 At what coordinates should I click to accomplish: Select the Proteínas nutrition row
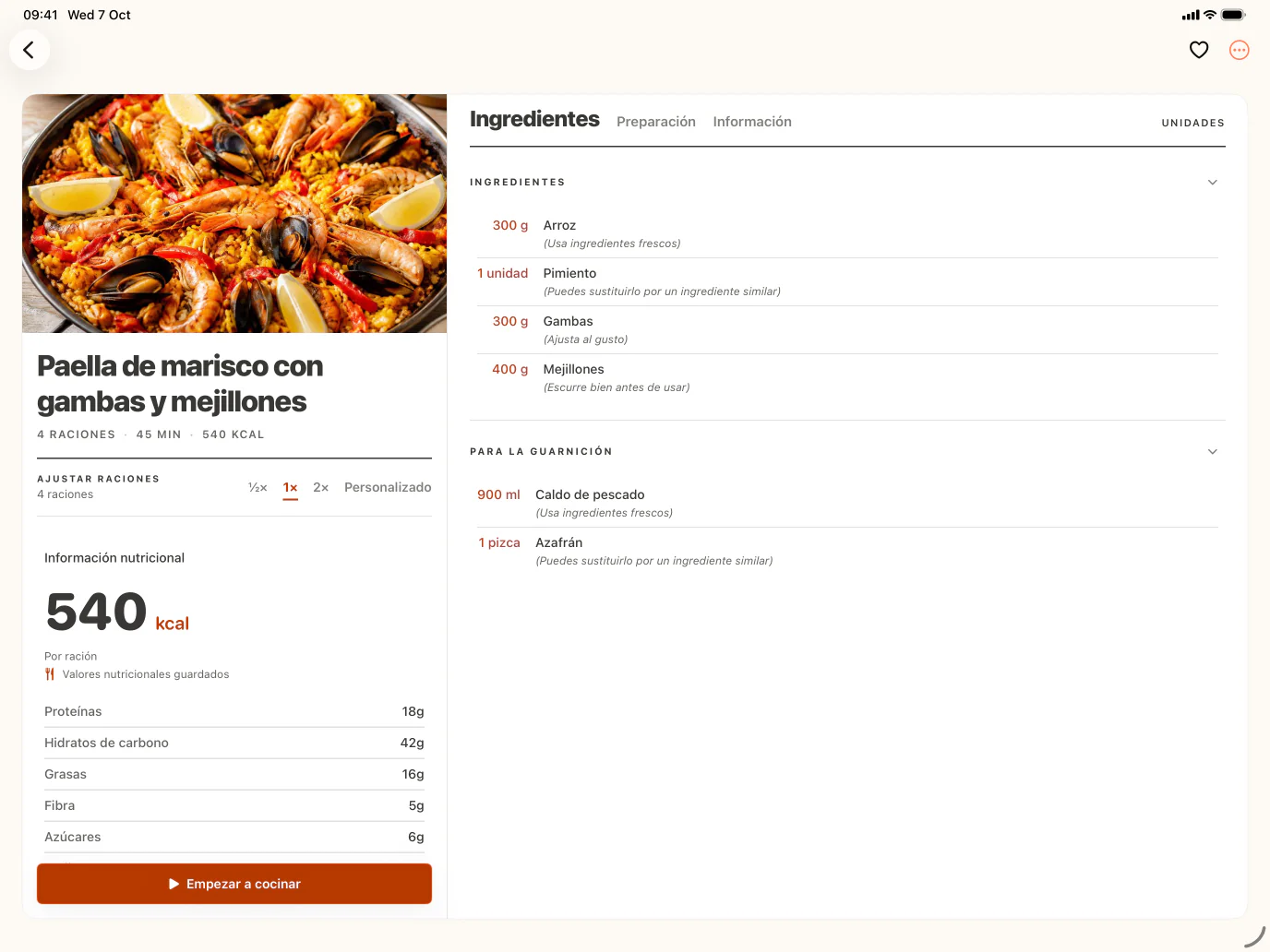[x=234, y=711]
